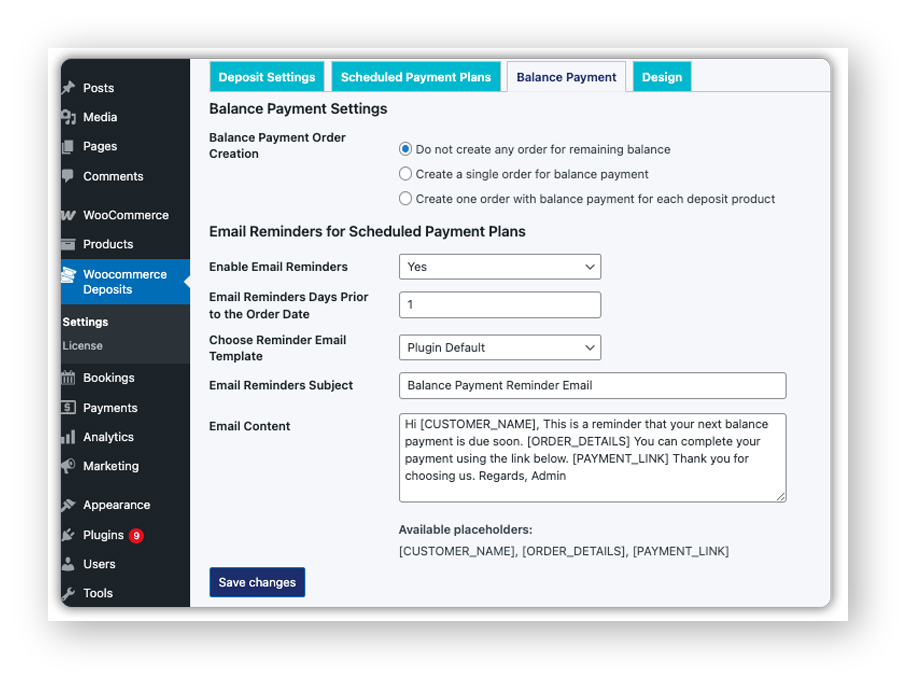Image resolution: width=904 pixels, height=677 pixels.
Task: Click the Tools wrench icon
Action: click(68, 593)
